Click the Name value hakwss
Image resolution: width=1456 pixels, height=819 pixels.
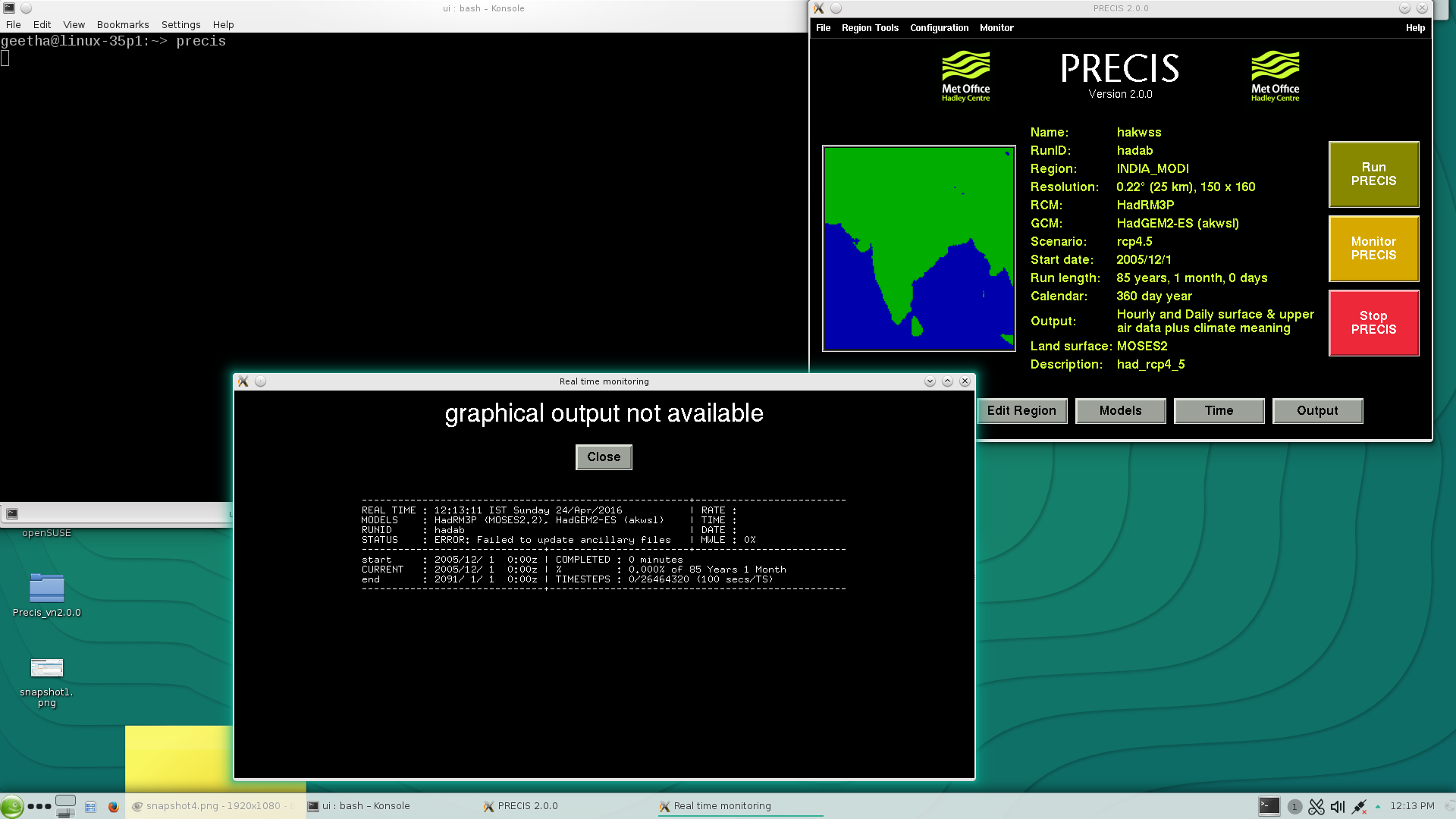tap(1138, 133)
